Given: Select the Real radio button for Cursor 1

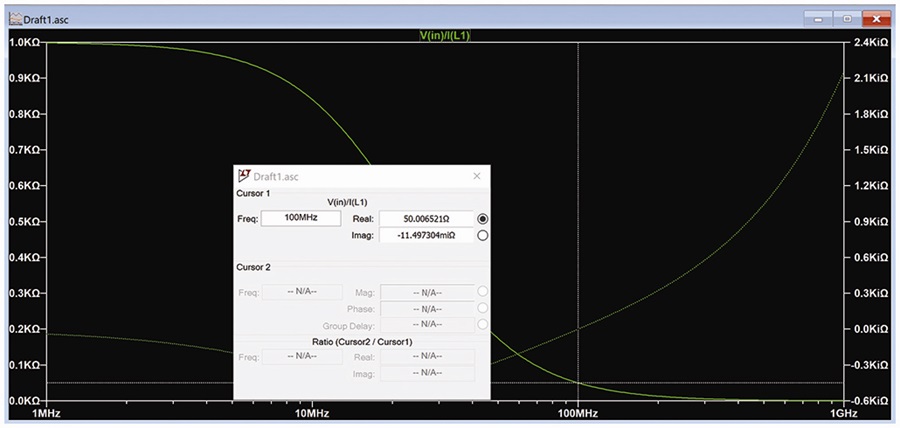Looking at the screenshot, I should (483, 219).
